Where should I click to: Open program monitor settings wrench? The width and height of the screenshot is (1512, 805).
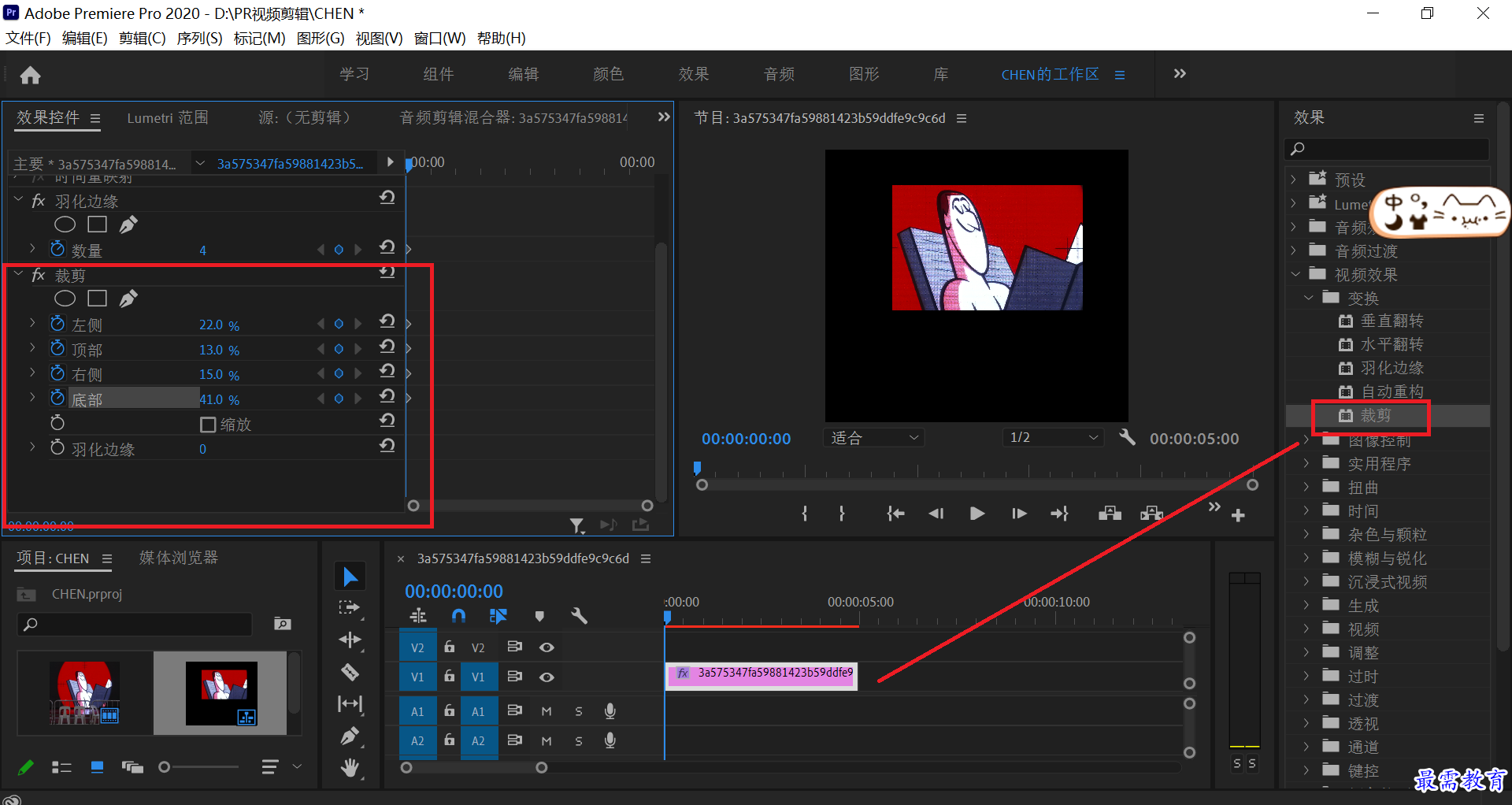tap(1127, 437)
